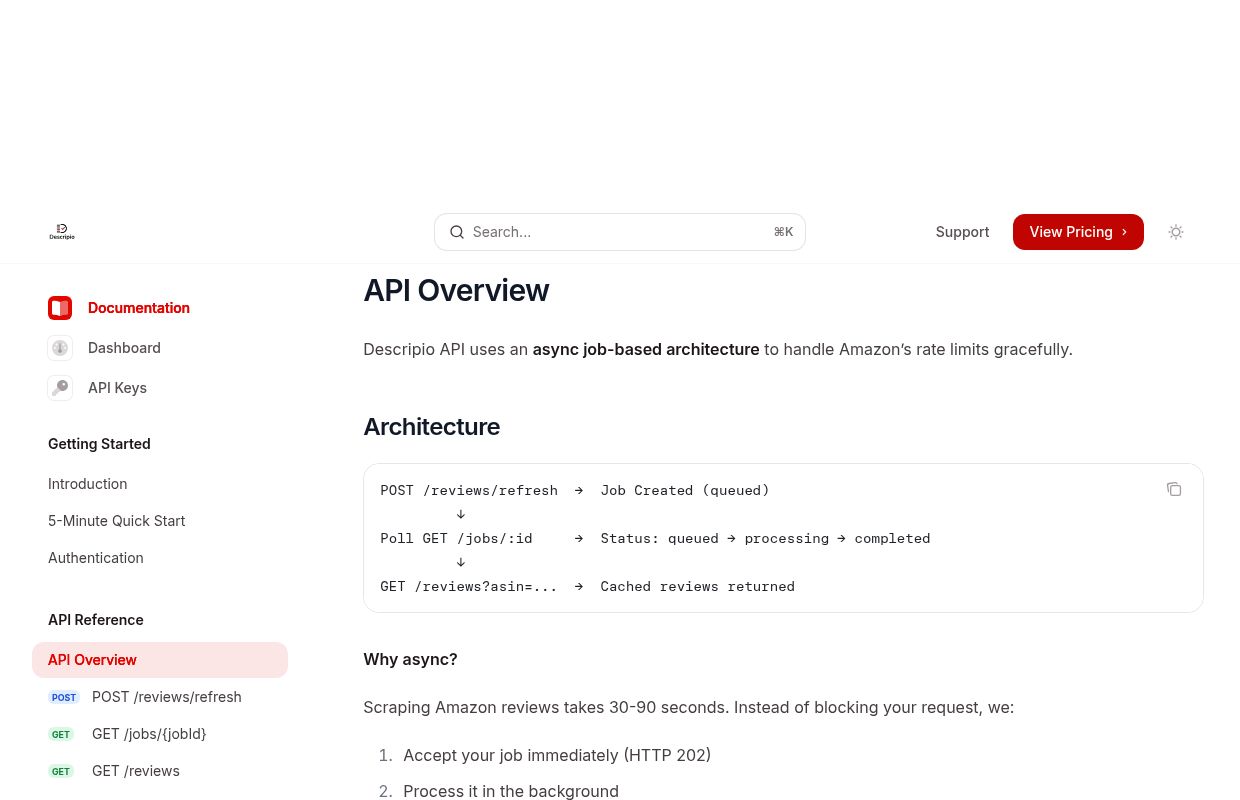Click 'Scraping Amazon reviews takes 30-90 seconds' sentence
Viewport: 1240px width, 800px height.
[x=546, y=707]
